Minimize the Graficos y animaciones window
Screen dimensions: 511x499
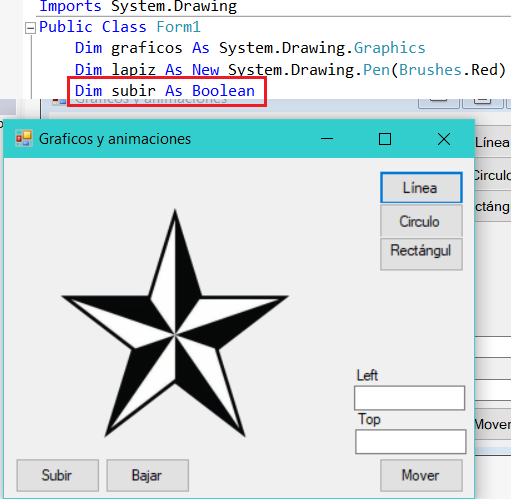(x=327, y=139)
